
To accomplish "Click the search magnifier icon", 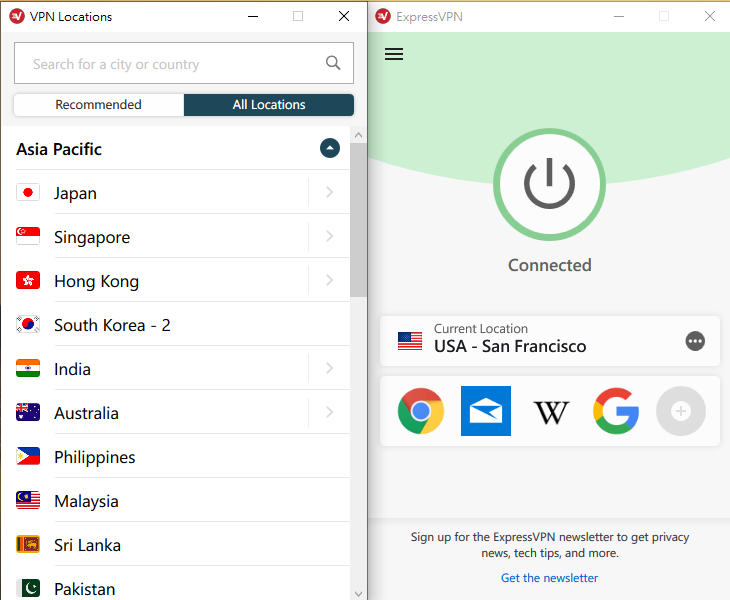I will coord(333,63).
